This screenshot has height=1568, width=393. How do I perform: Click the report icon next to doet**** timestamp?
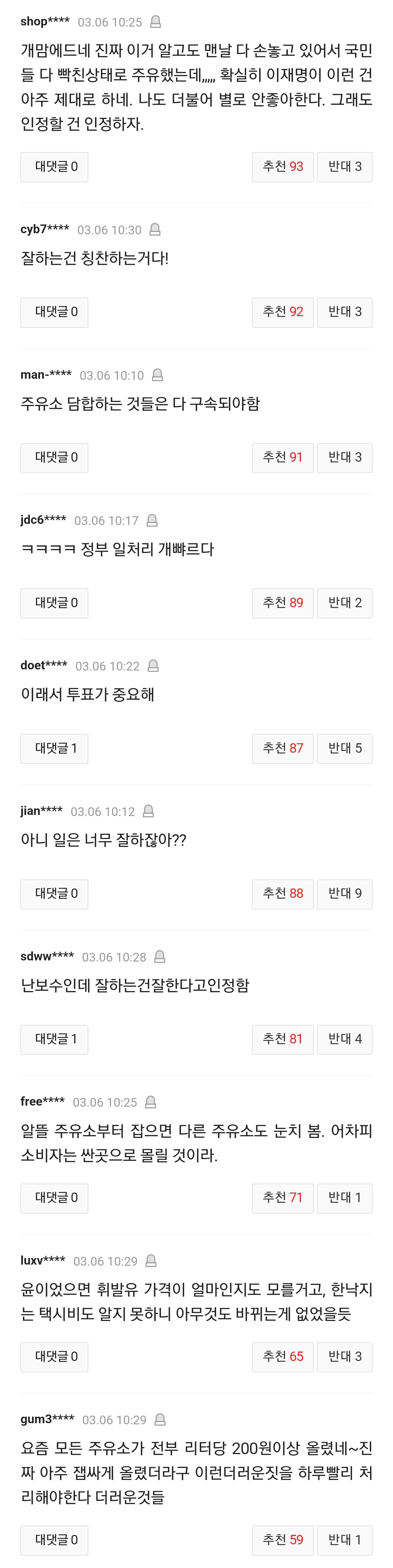[x=154, y=666]
